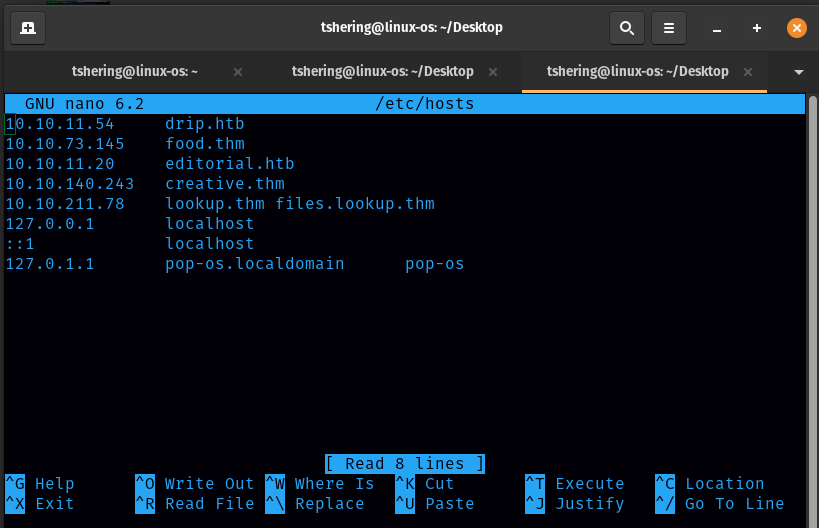Click the ^K Cut shortcut
This screenshot has height=528, width=819.
pos(425,484)
